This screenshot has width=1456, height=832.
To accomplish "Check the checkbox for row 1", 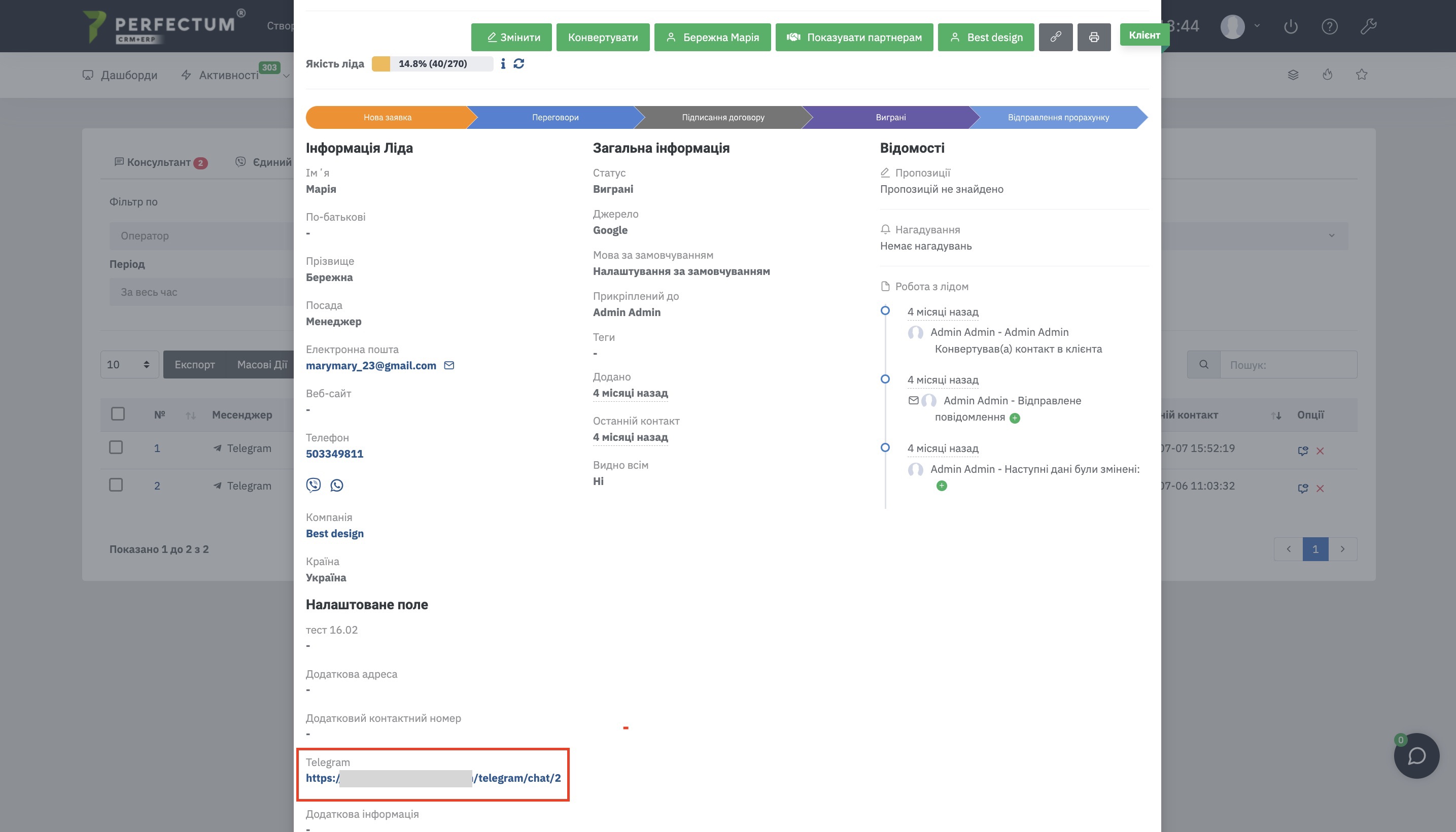I will coord(116,447).
